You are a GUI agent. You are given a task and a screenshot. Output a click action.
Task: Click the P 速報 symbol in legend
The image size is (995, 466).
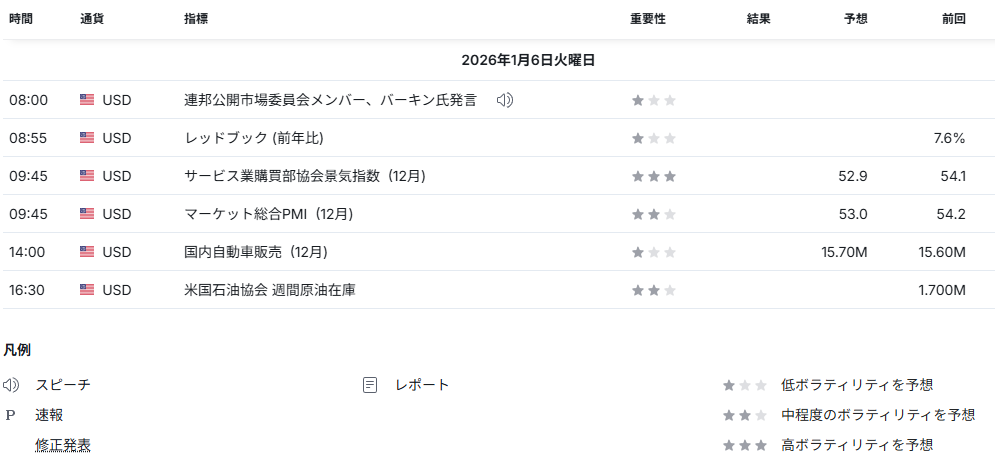coord(11,415)
